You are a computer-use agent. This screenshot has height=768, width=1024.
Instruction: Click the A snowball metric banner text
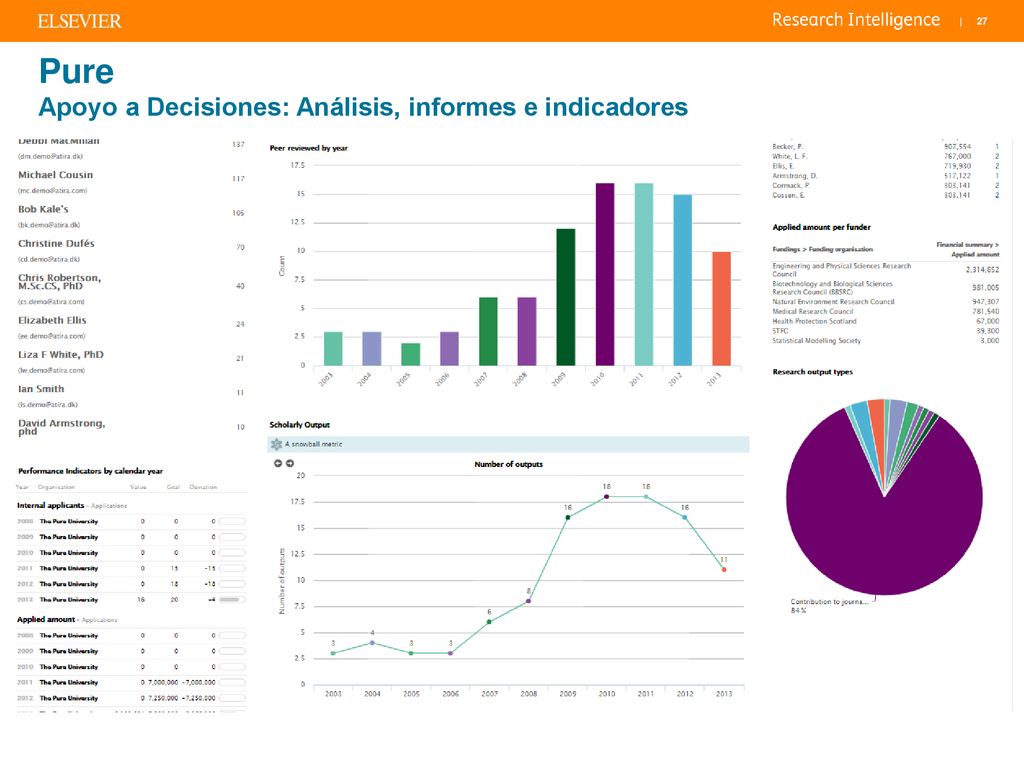pyautogui.click(x=313, y=444)
